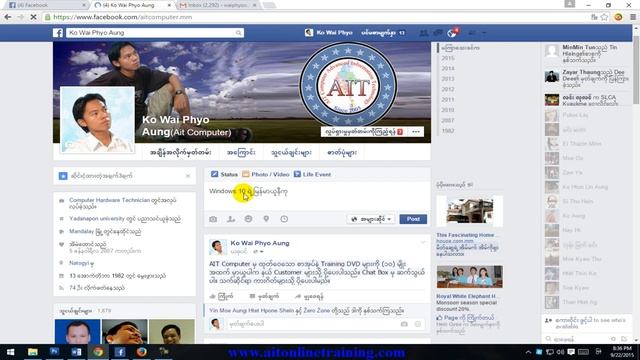This screenshot has height=360, width=640.
Task: Open the Friends tab under the cover photo
Action: tap(291, 152)
